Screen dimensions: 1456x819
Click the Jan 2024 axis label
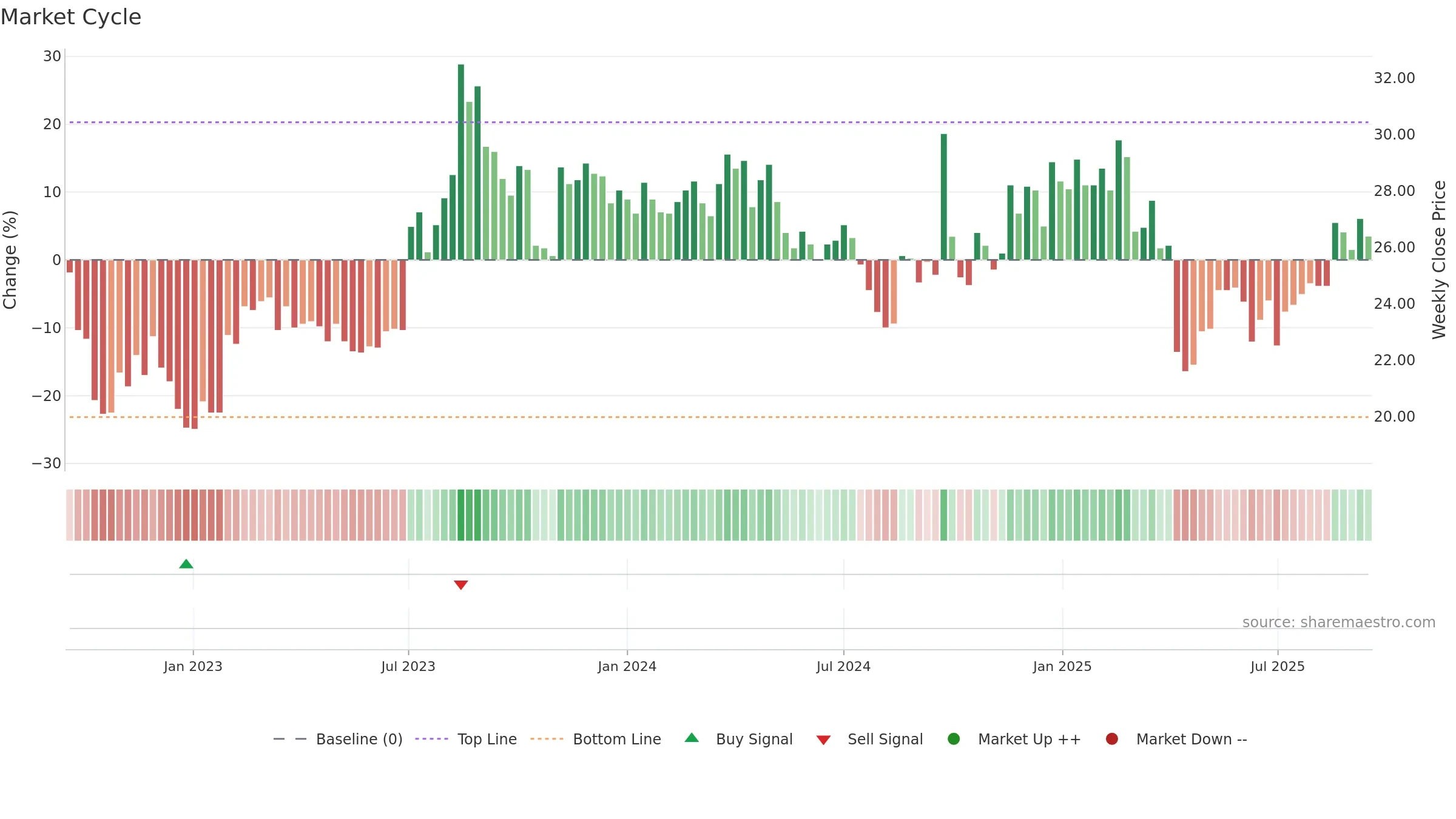[x=627, y=666]
